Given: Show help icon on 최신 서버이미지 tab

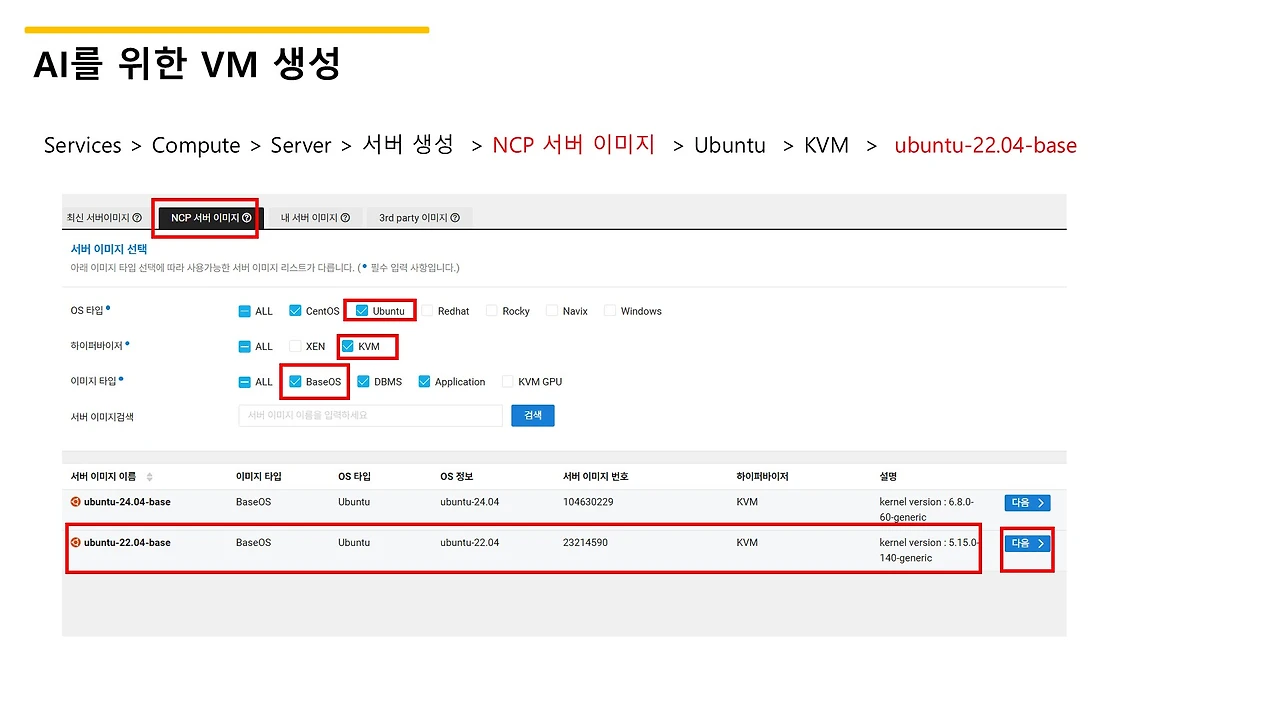Looking at the screenshot, I should click(x=137, y=218).
